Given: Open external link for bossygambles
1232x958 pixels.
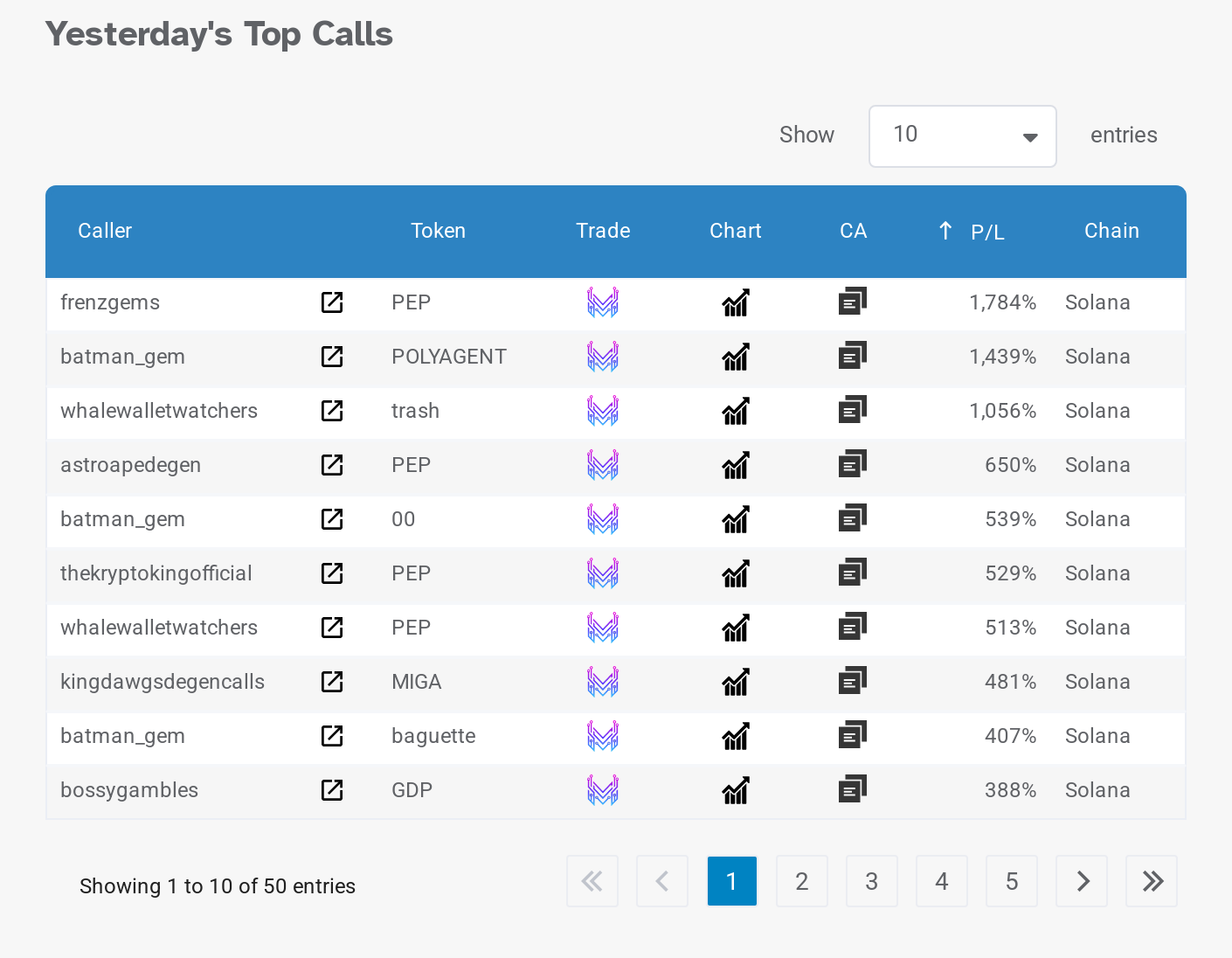Looking at the screenshot, I should pyautogui.click(x=332, y=790).
